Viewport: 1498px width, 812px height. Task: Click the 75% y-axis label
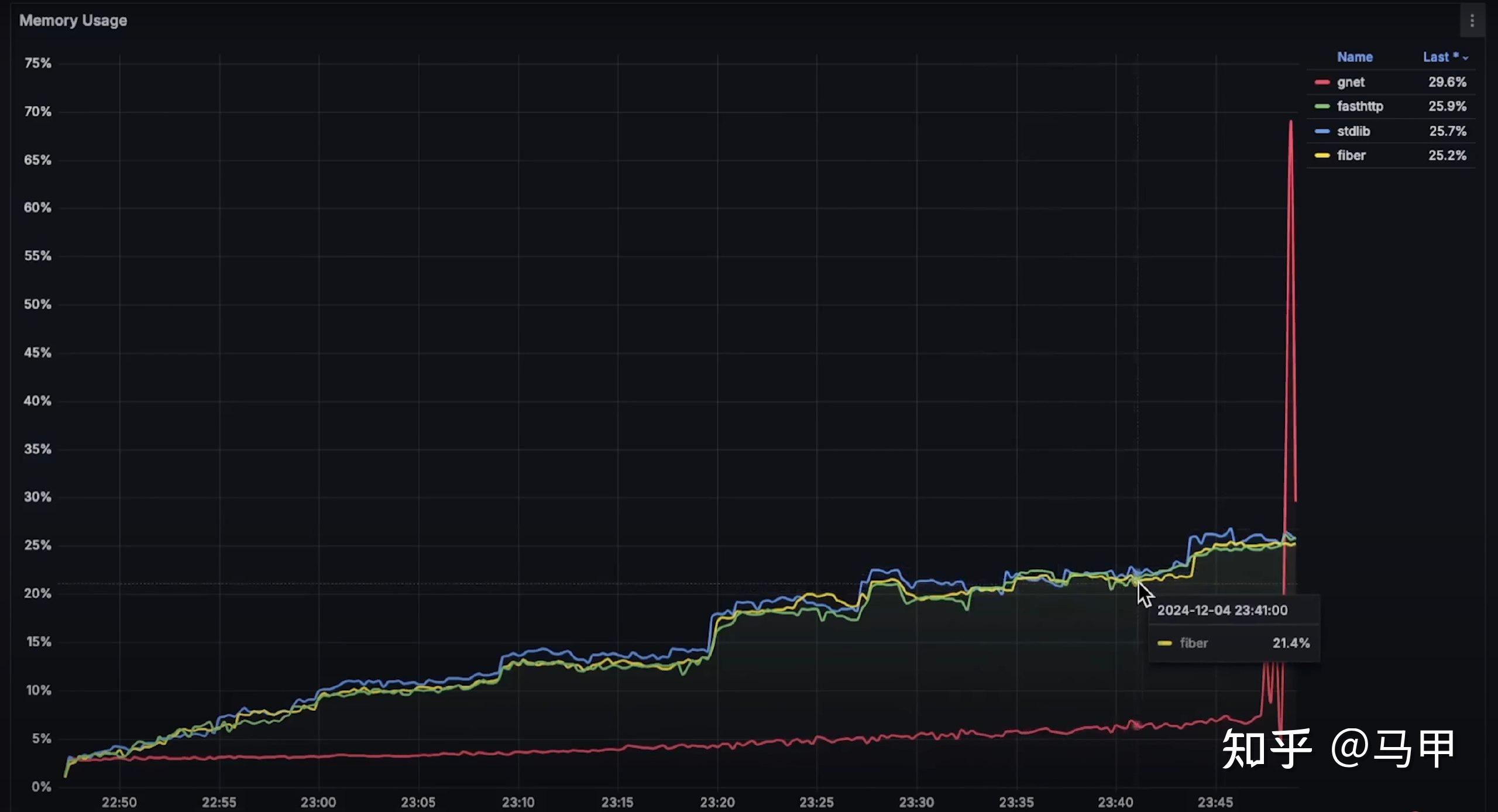[38, 63]
